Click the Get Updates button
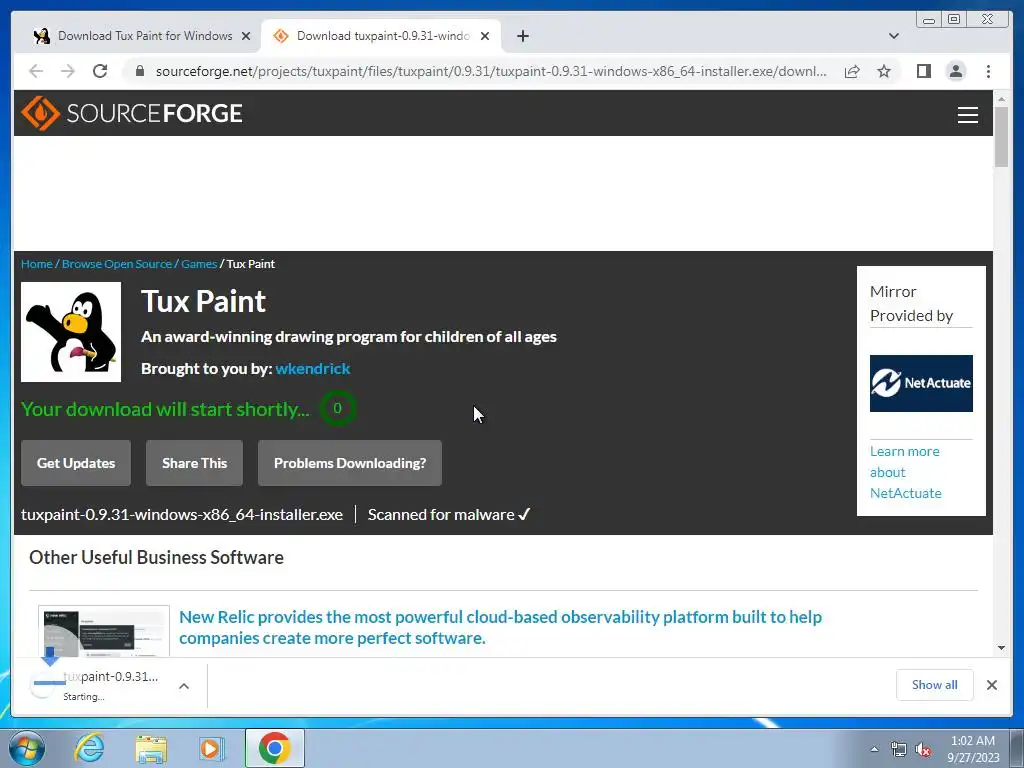Image resolution: width=1024 pixels, height=768 pixels. pos(76,463)
